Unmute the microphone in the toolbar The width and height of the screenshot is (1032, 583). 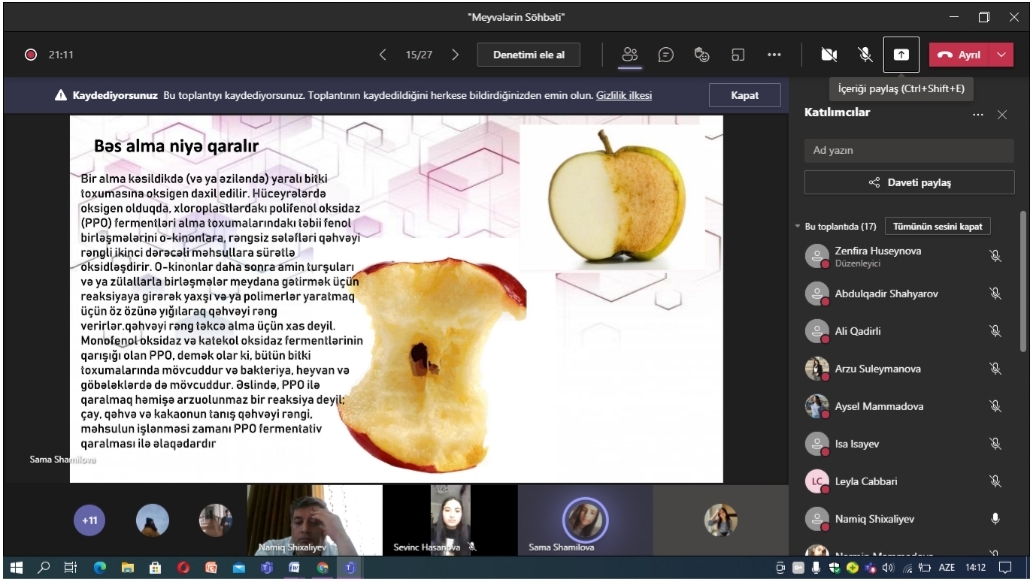click(x=864, y=55)
